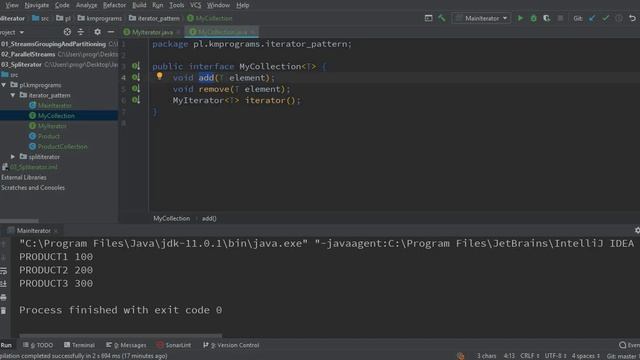Open the Navigate menu
This screenshot has height=360, width=640.
[x=36, y=5]
